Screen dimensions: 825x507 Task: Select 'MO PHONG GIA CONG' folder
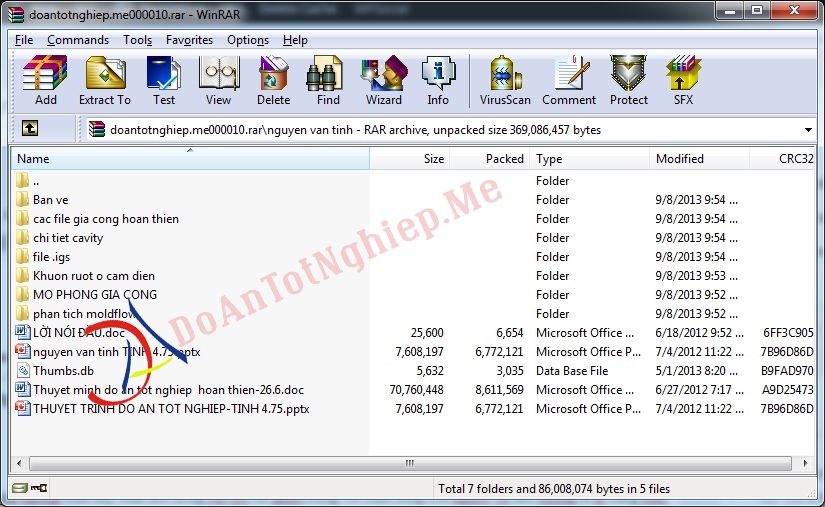point(95,294)
